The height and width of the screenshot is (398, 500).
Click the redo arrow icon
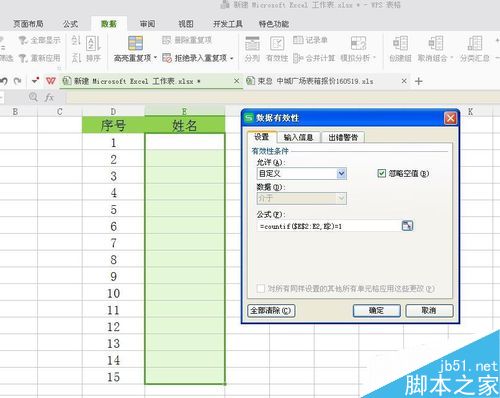18,81
